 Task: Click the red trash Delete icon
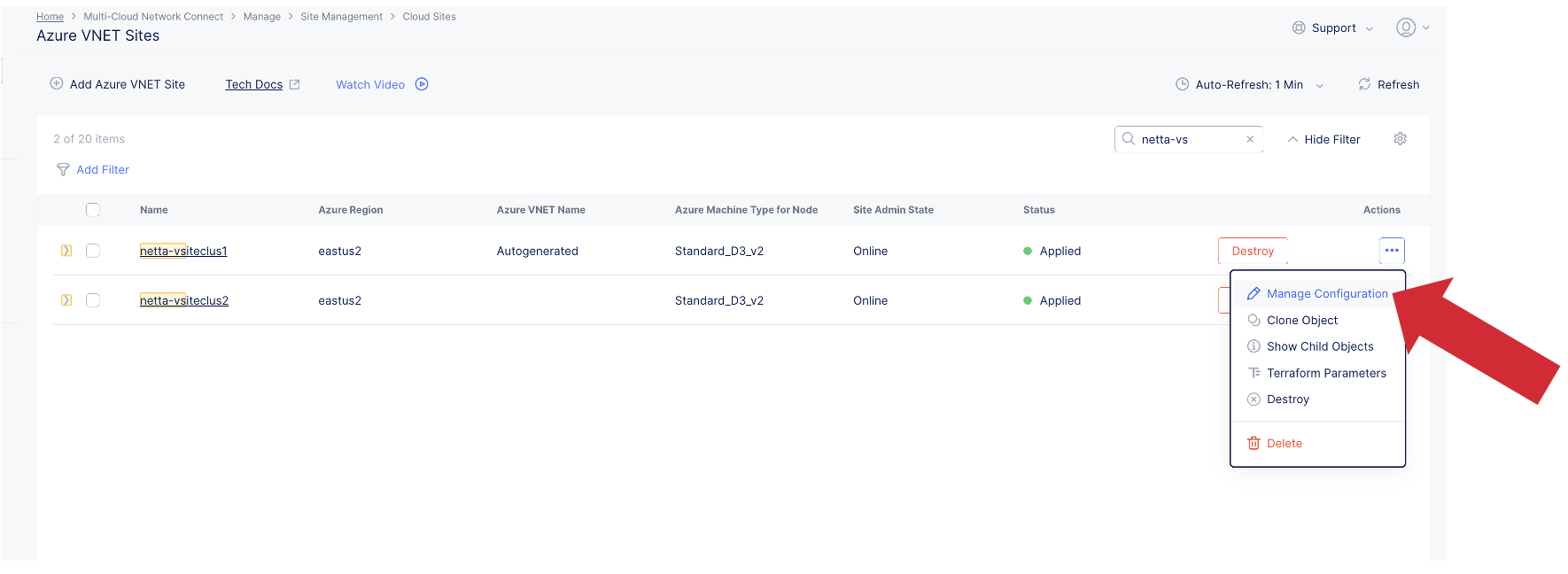1254,443
